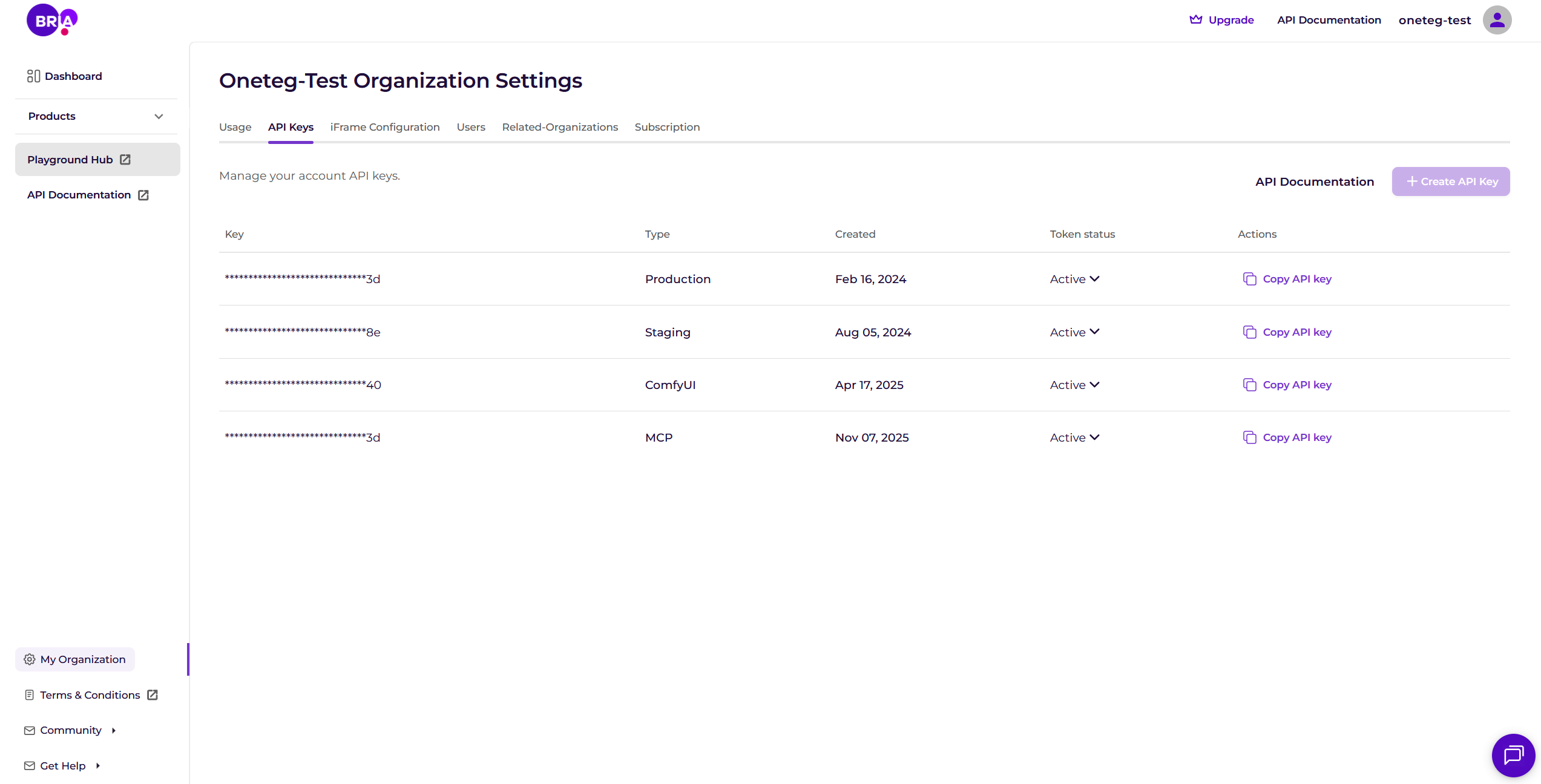Screen dimensions: 1541x784
Task: Click copy icon for Staging key
Action: point(1249,332)
